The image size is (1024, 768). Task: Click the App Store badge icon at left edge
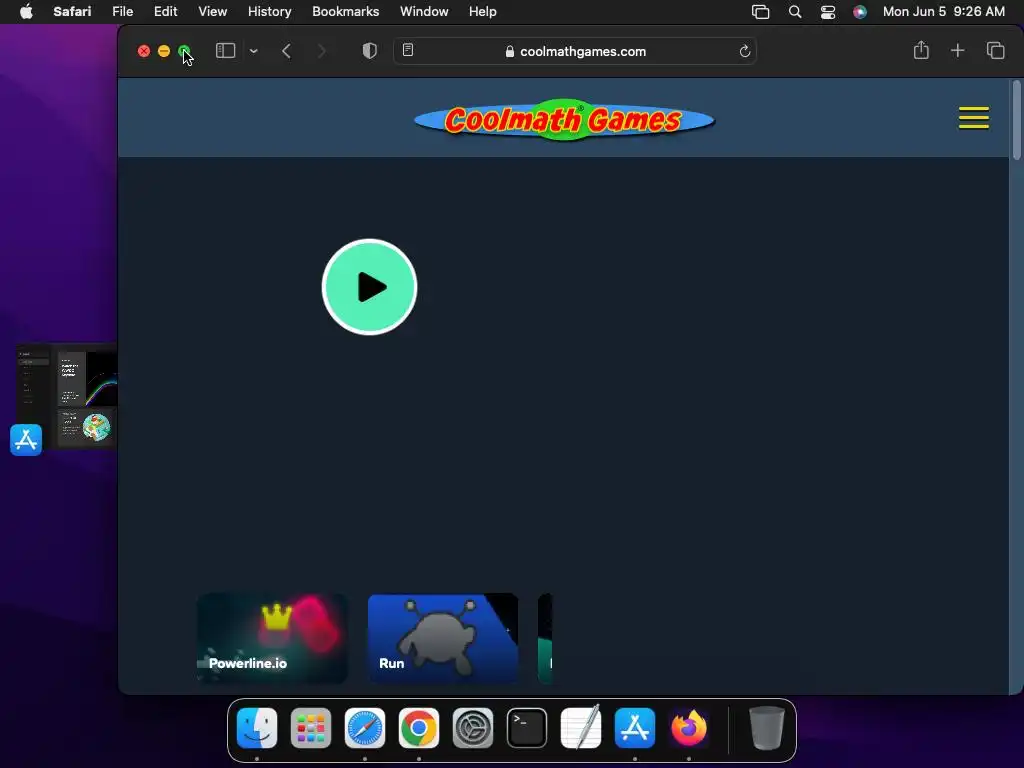coord(26,440)
